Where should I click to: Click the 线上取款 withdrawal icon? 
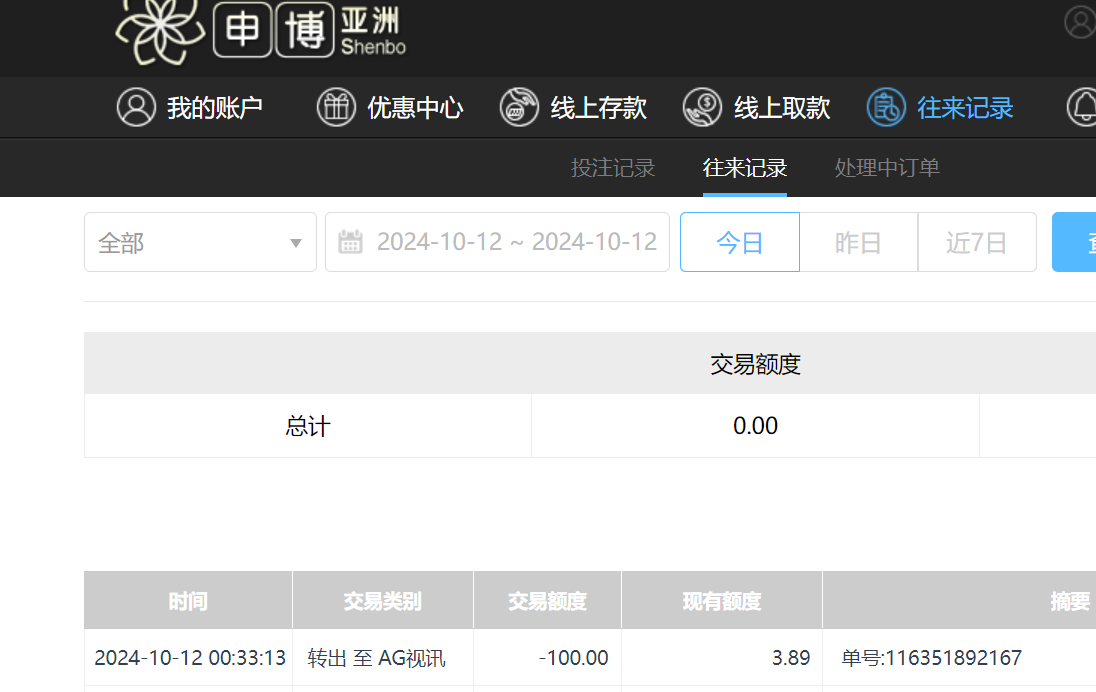click(x=702, y=107)
